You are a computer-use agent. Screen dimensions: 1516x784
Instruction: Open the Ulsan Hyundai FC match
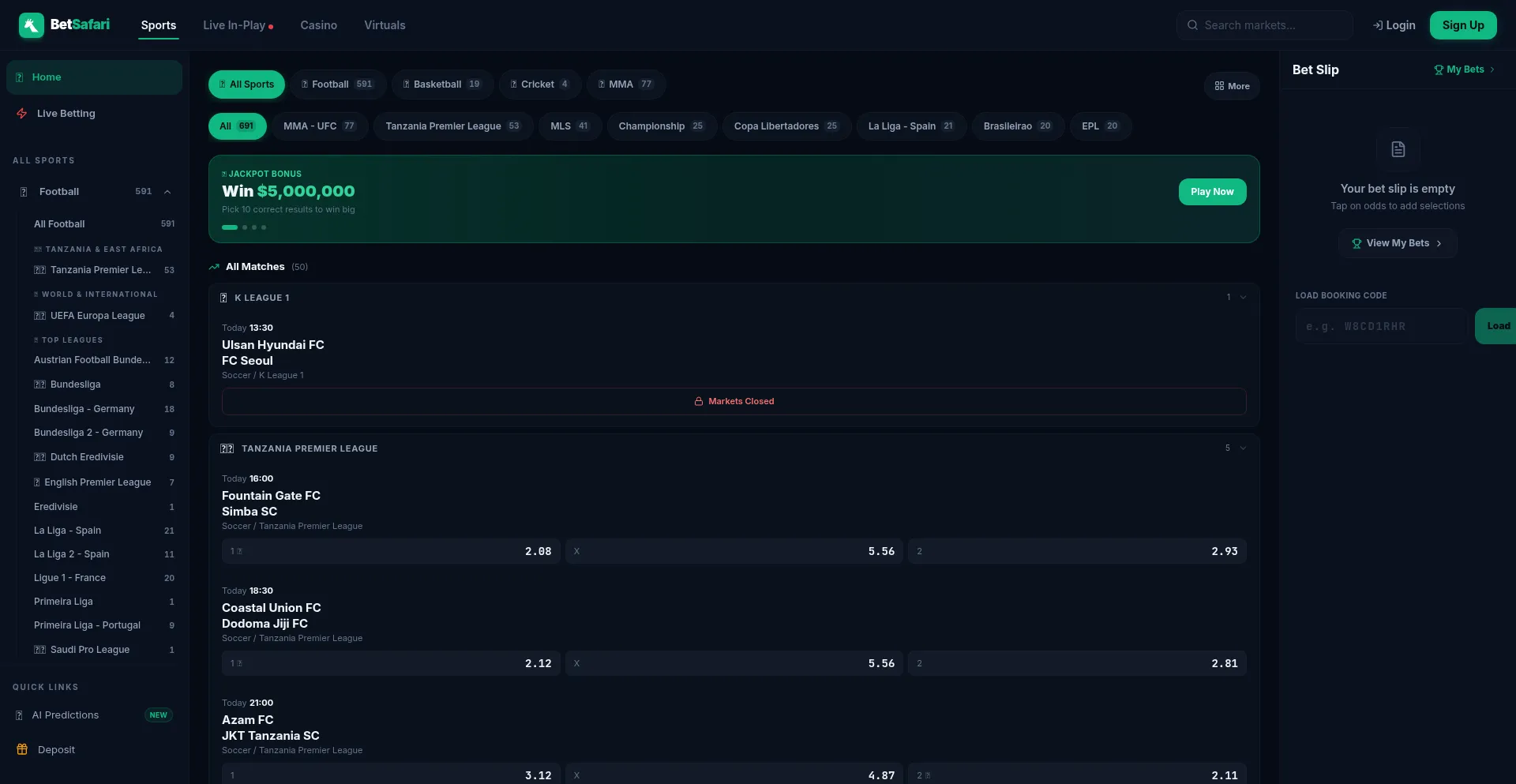273,352
